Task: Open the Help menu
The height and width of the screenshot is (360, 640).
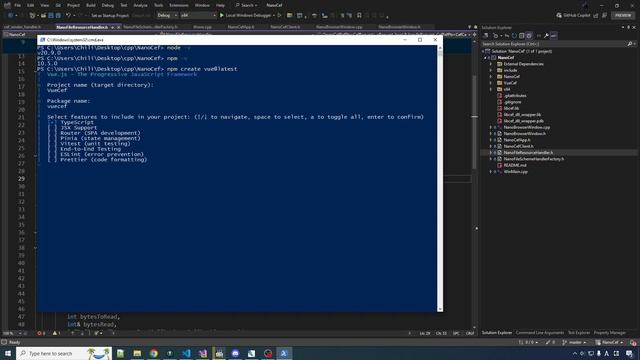Action: tap(220, 5)
